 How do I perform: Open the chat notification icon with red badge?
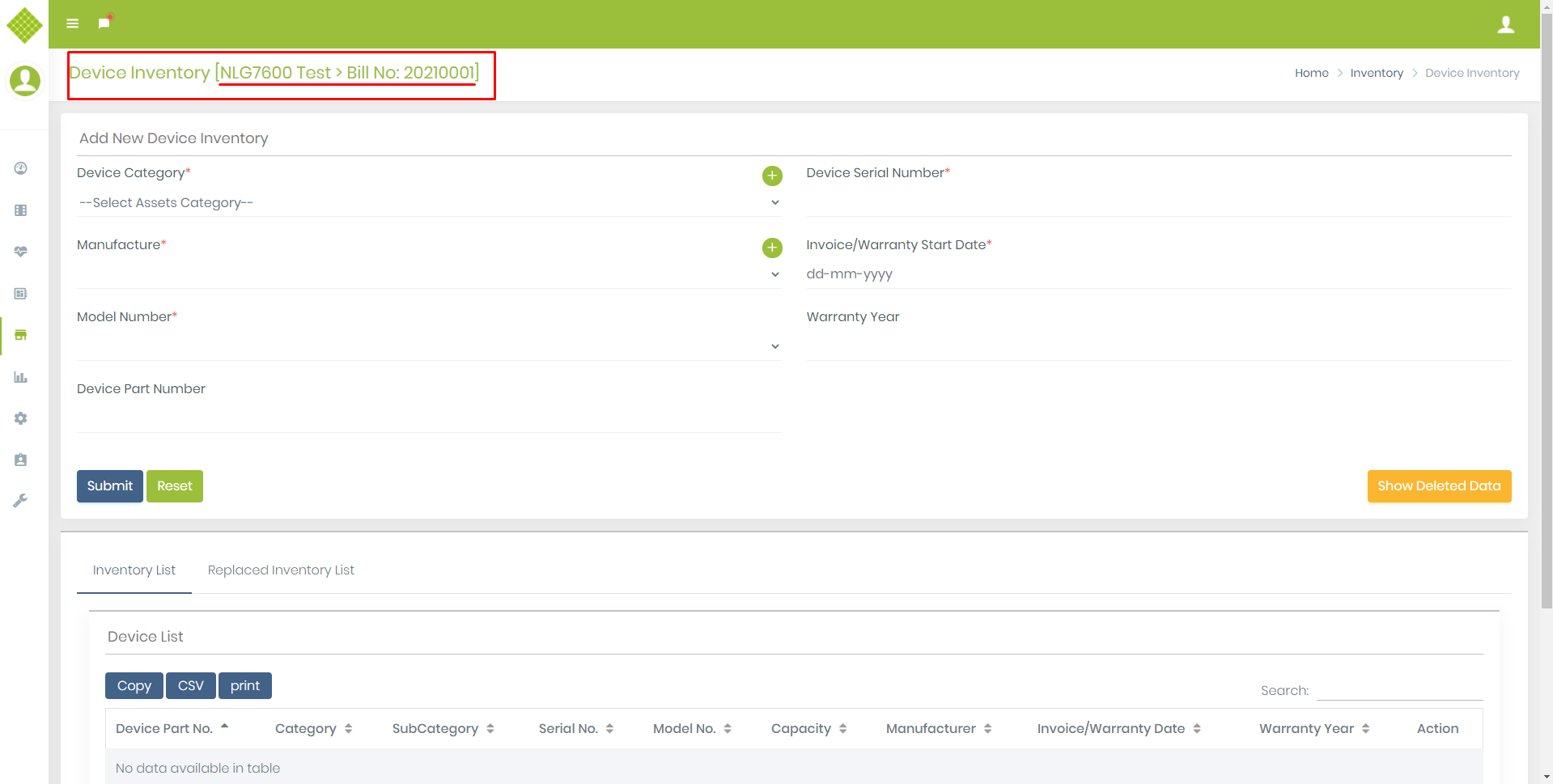pyautogui.click(x=103, y=23)
